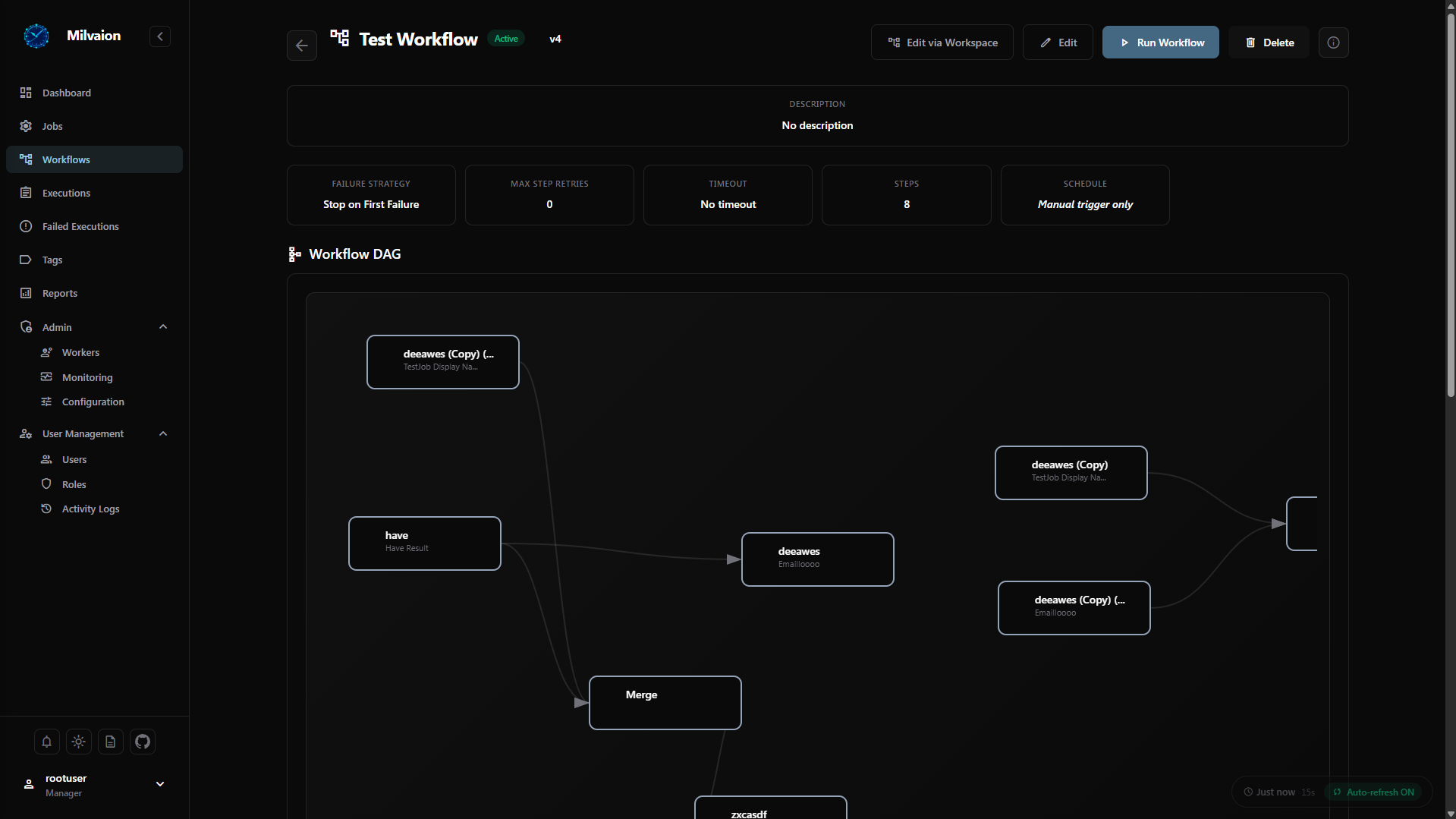Open Monitoring under Admin

[87, 377]
